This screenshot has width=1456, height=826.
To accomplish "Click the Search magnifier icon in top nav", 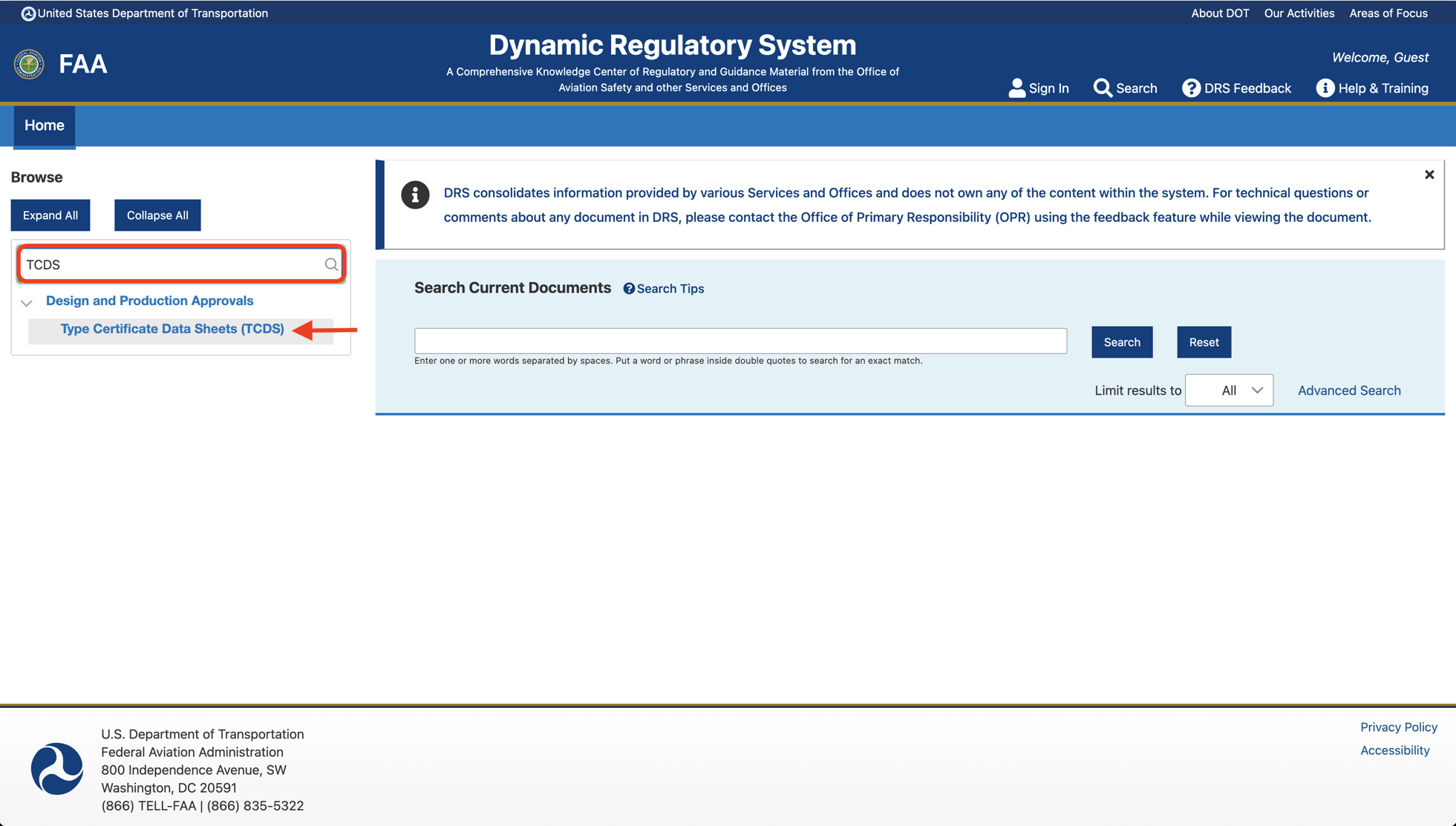I will tap(1100, 88).
